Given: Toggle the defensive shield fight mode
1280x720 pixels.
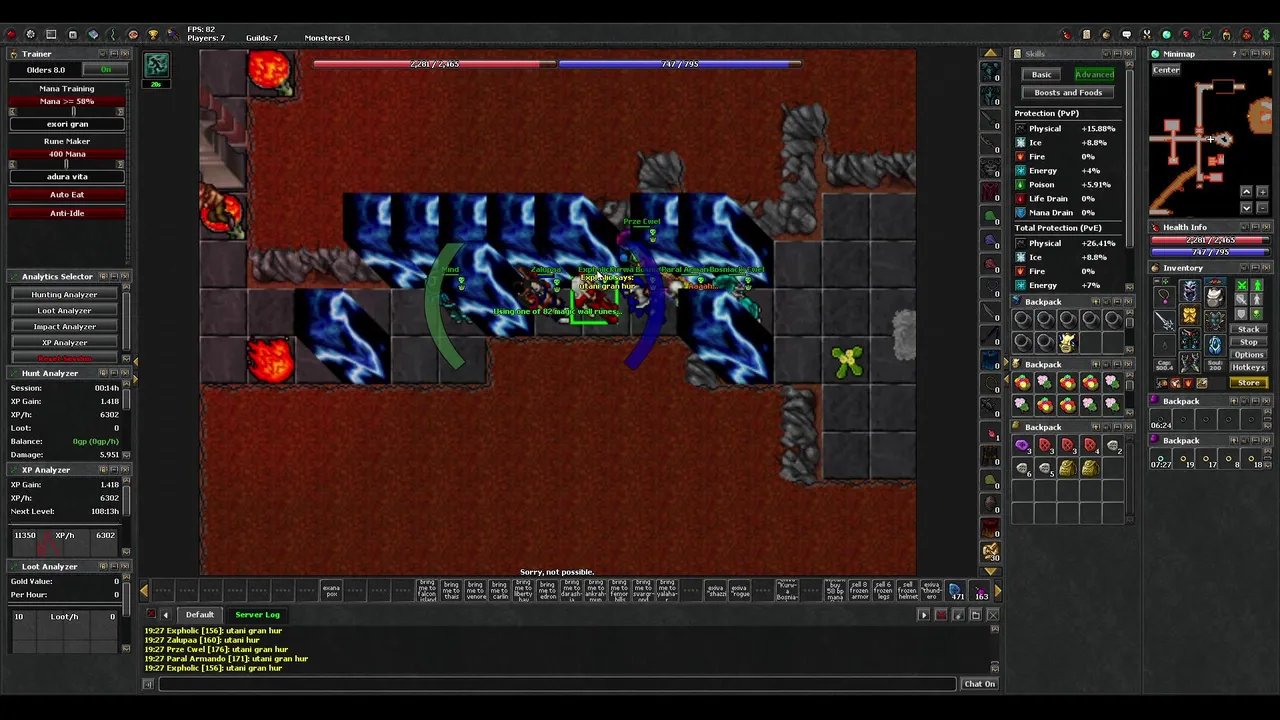Looking at the screenshot, I should click(x=1242, y=314).
